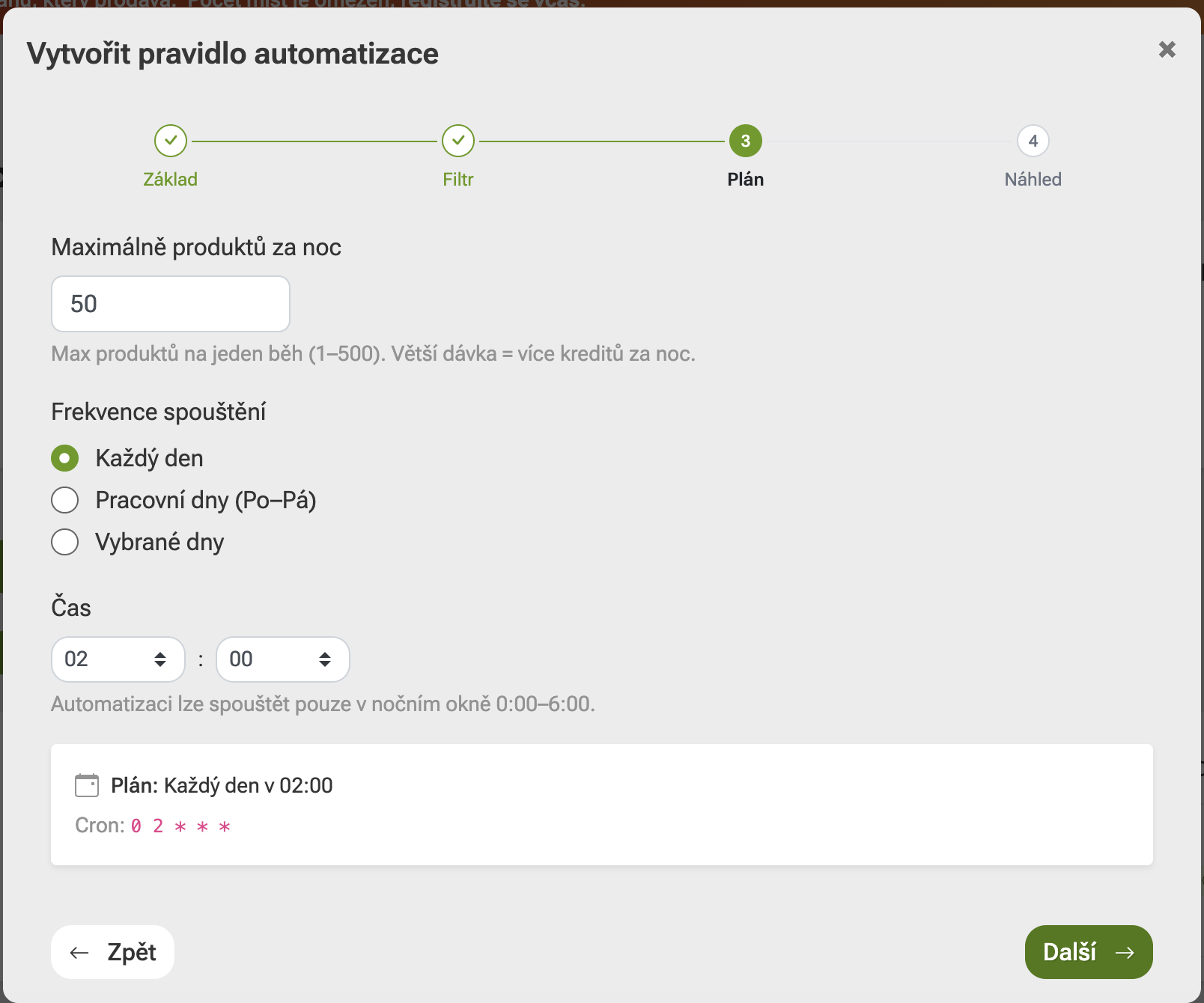This screenshot has width=1204, height=1003.
Task: Select the Vybrané dny radio option
Action: (x=65, y=542)
